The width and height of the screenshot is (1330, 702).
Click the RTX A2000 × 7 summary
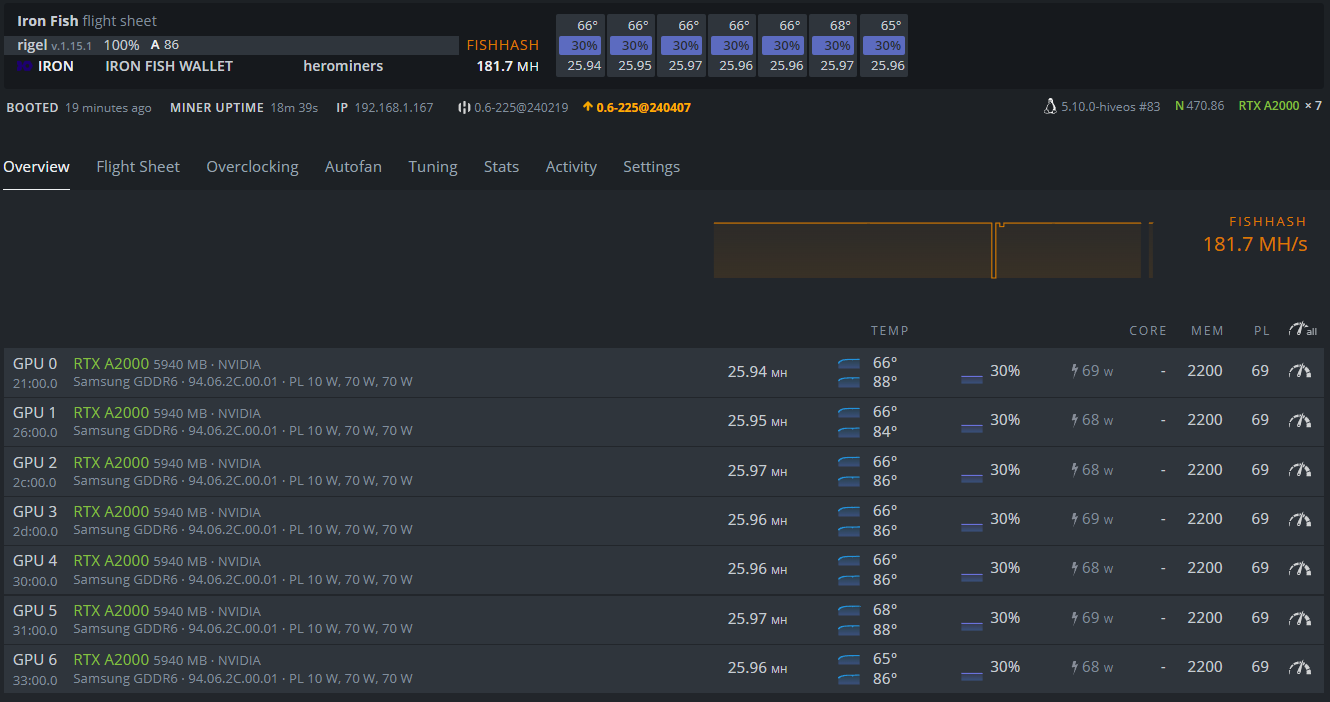point(1280,106)
